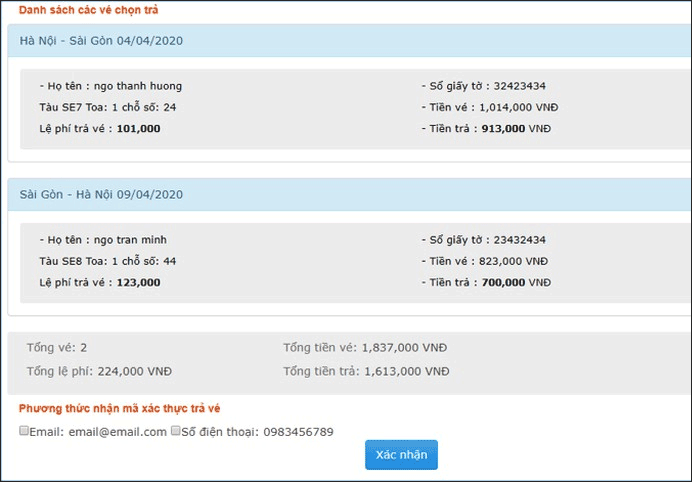Click the Tổng tiền trả 1,613,000 VNĐ total
The image size is (692, 482).
(x=366, y=371)
